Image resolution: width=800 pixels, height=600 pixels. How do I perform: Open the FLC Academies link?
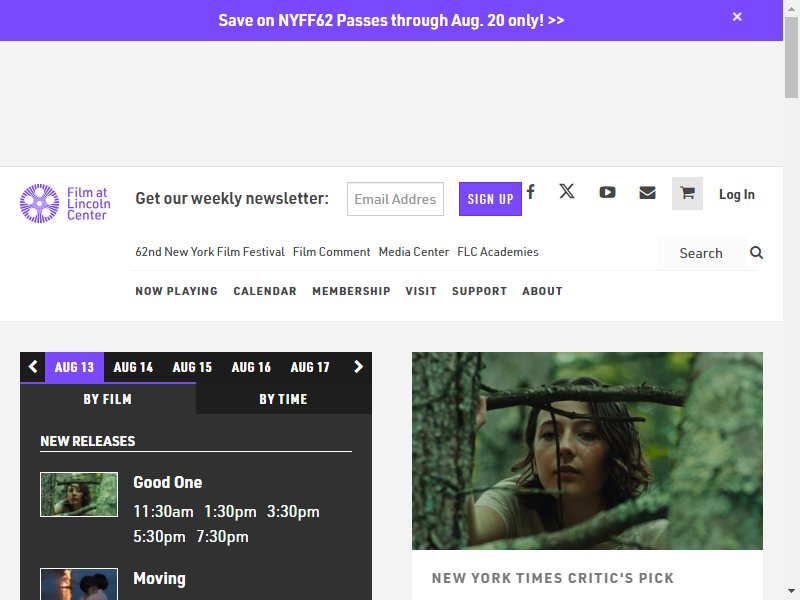[498, 252]
